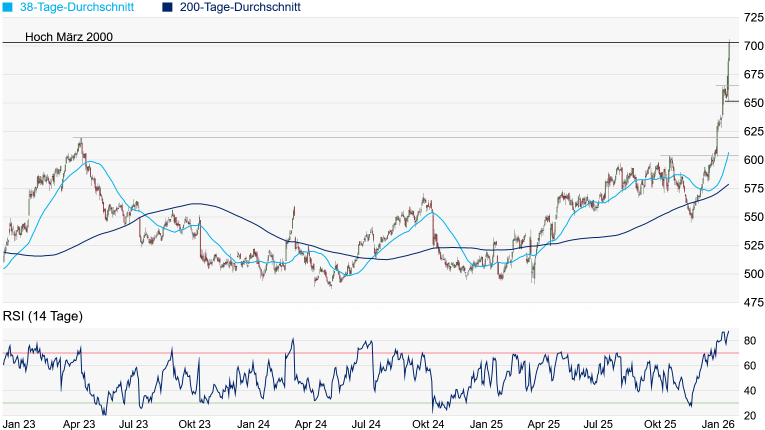This screenshot has height=430, width=765.
Task: Click the 'Jan 25' date label
Action: tap(487, 424)
